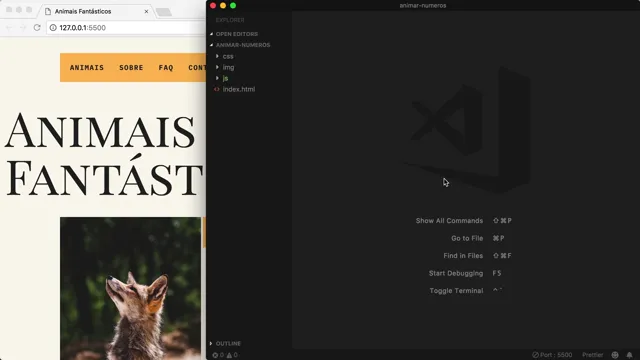
Task: Open index.html in the explorer
Action: click(239, 89)
